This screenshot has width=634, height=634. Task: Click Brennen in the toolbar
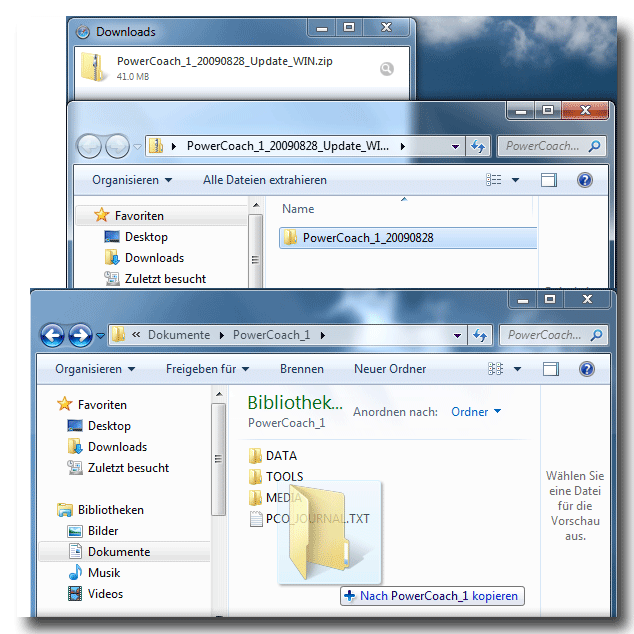(302, 369)
